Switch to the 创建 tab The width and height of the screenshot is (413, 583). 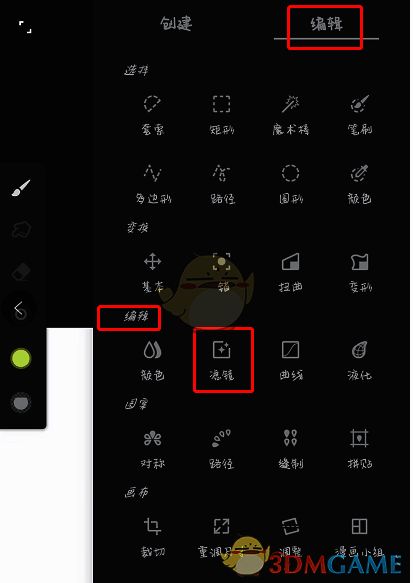point(176,24)
